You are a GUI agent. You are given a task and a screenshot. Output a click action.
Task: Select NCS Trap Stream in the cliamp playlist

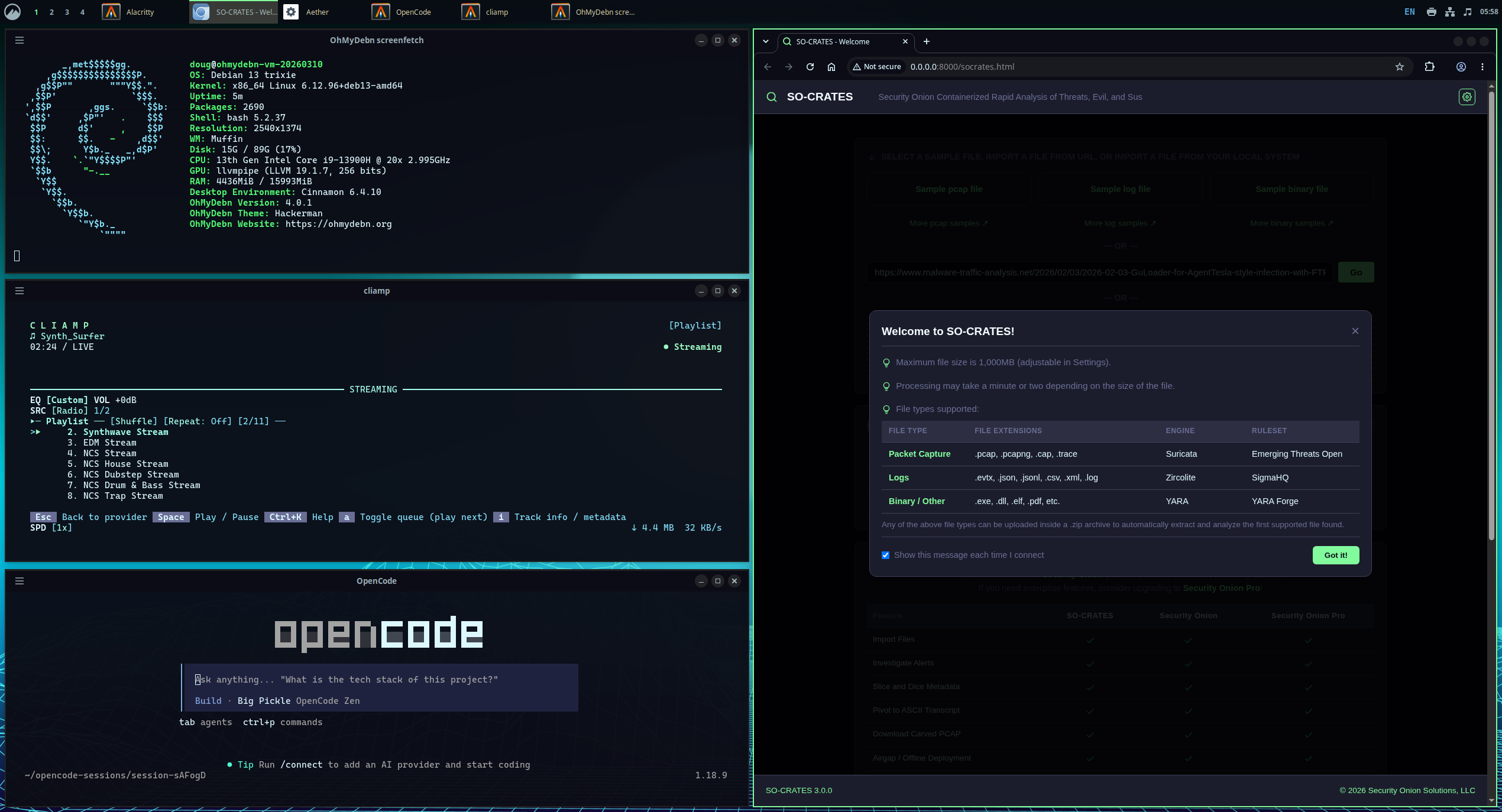pos(115,496)
